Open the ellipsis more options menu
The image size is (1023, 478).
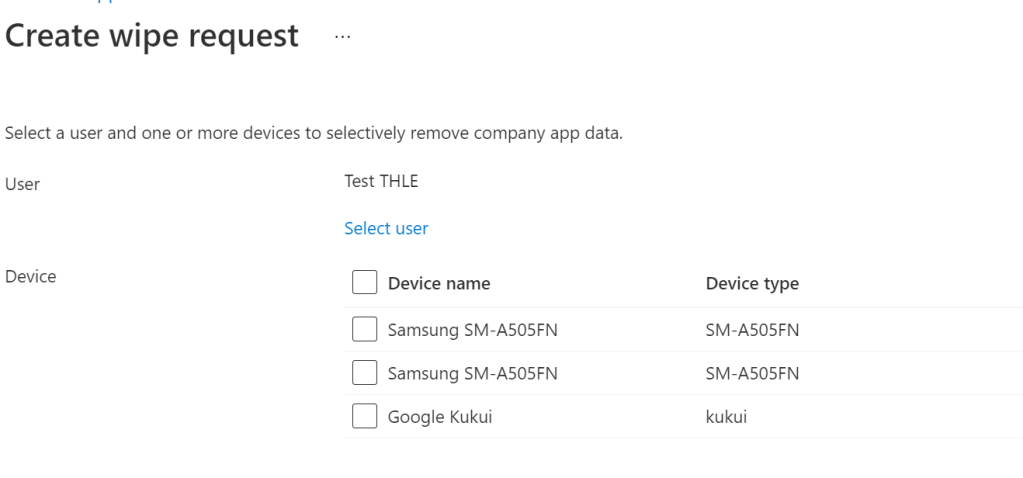click(343, 36)
